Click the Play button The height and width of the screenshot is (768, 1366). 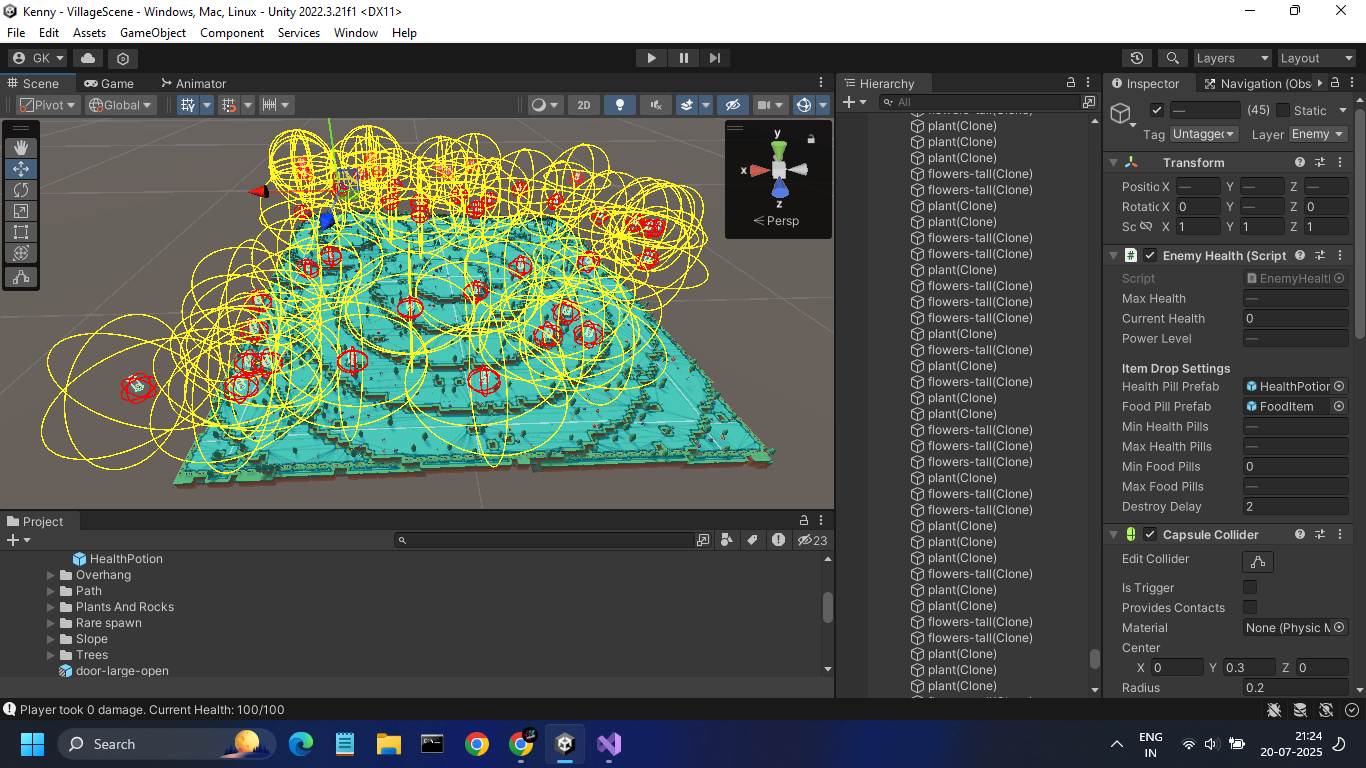point(651,58)
